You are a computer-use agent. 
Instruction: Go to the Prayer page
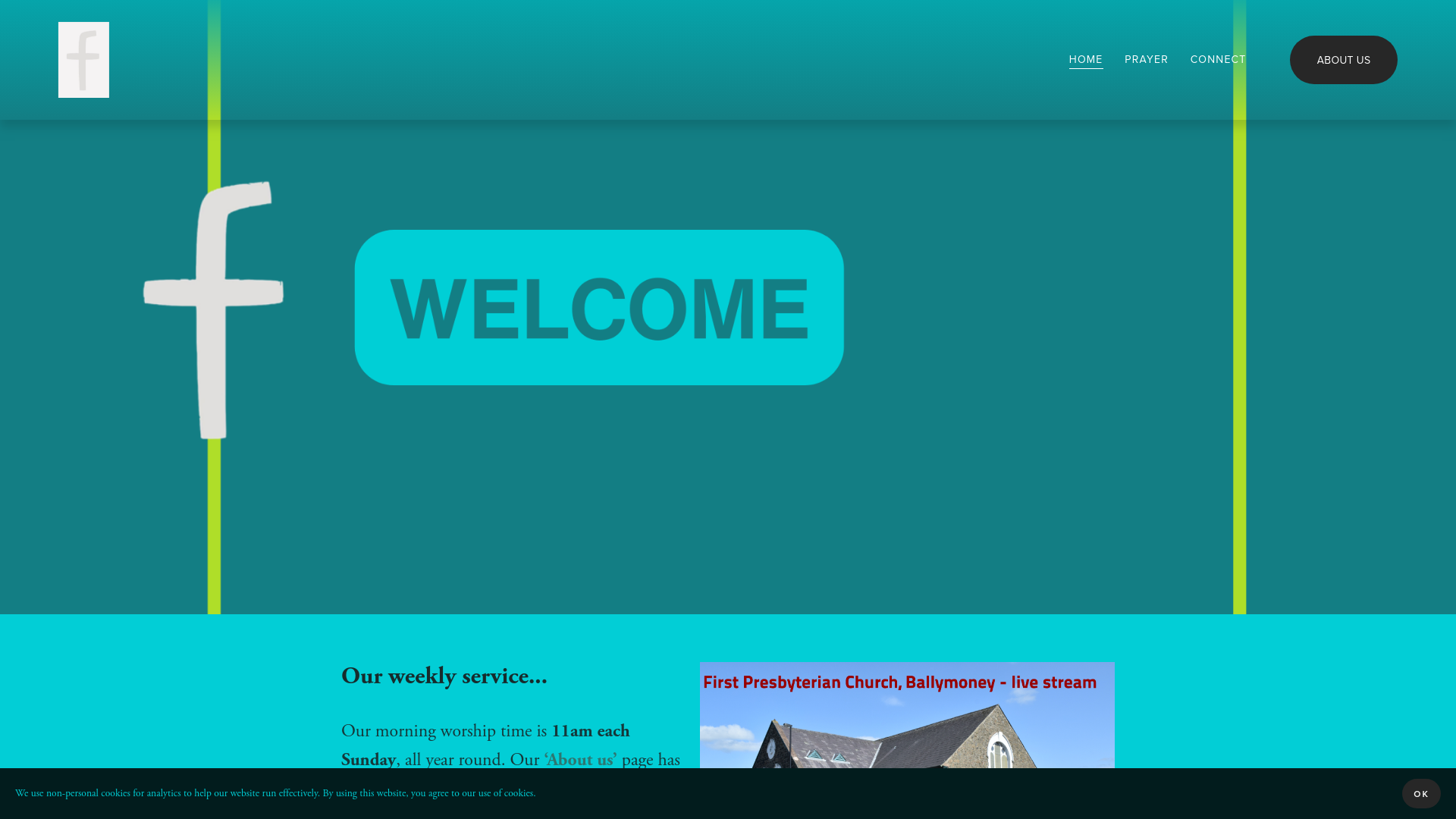(x=1146, y=60)
